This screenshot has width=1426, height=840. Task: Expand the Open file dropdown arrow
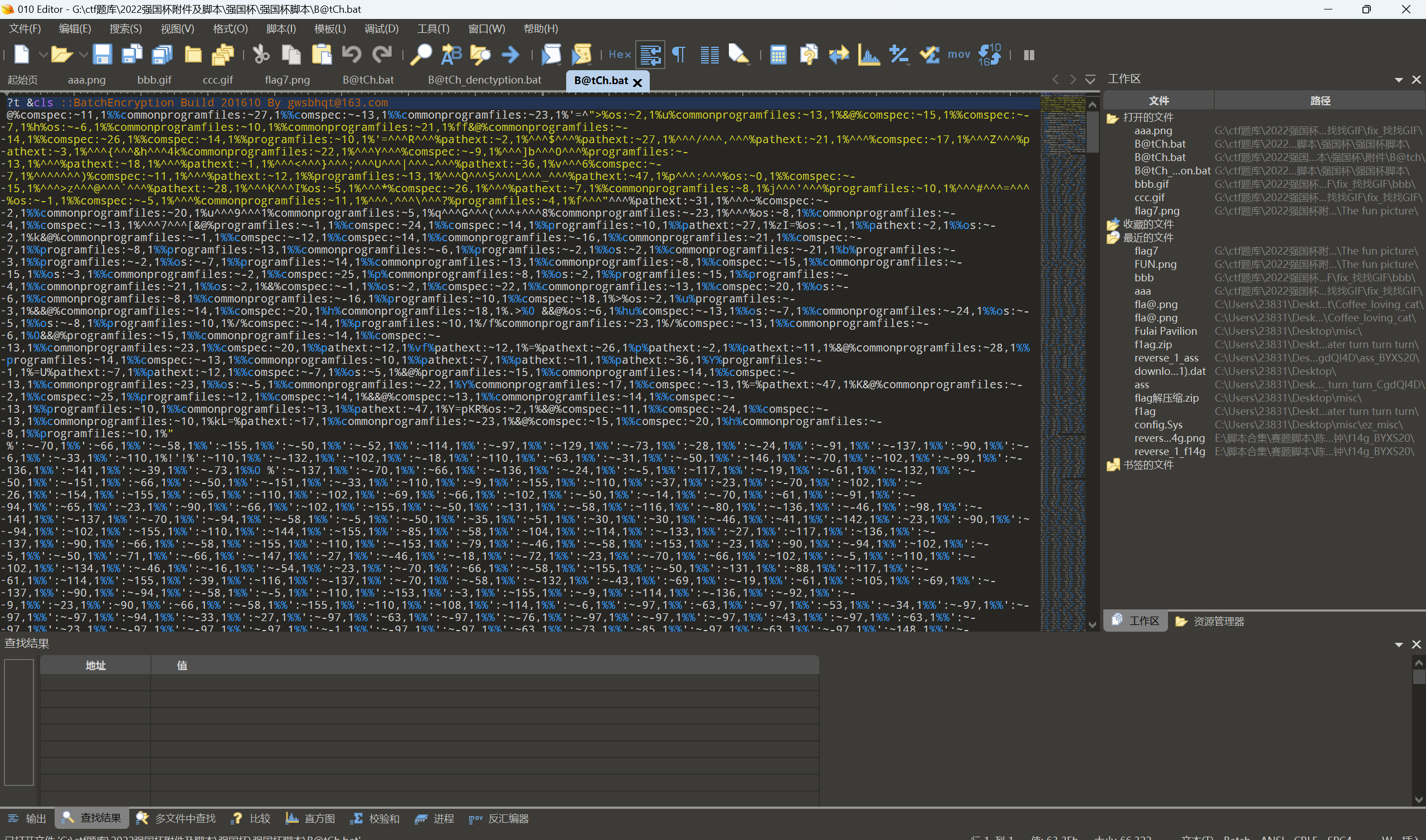coord(83,55)
